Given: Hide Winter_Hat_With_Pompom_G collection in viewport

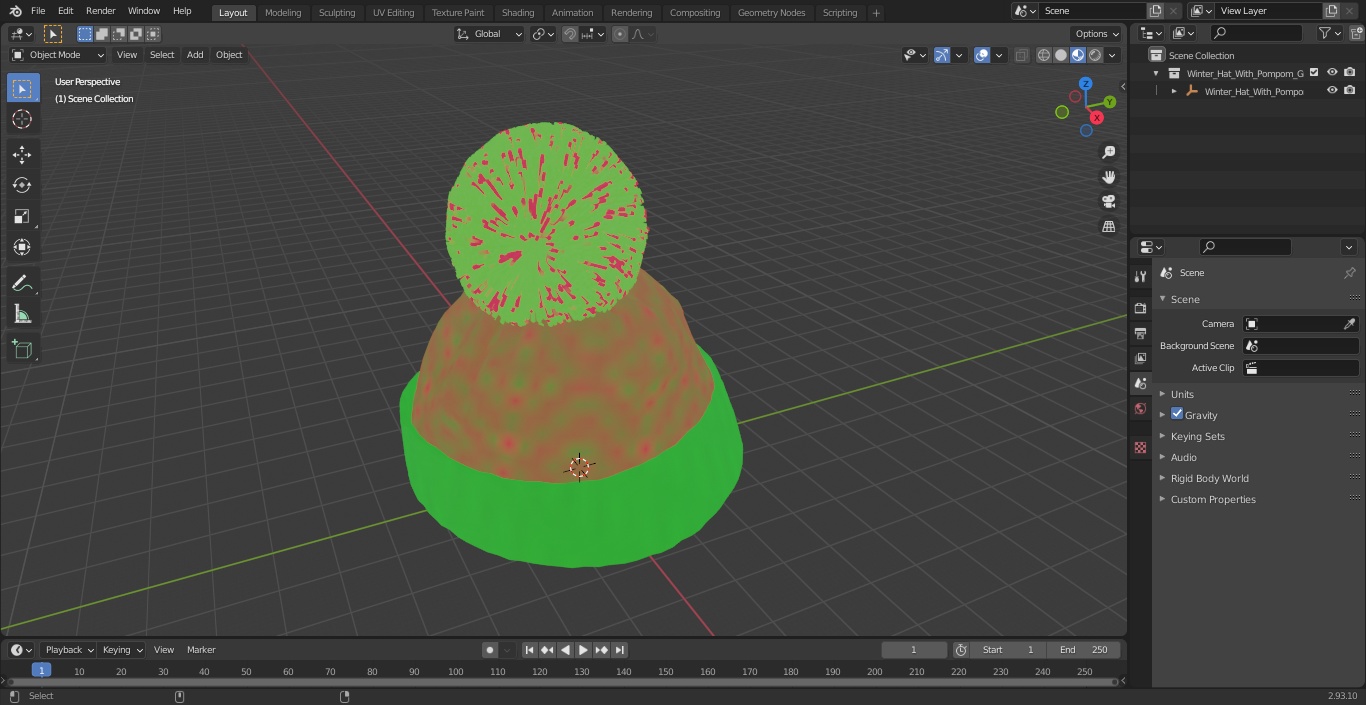Looking at the screenshot, I should coord(1332,72).
